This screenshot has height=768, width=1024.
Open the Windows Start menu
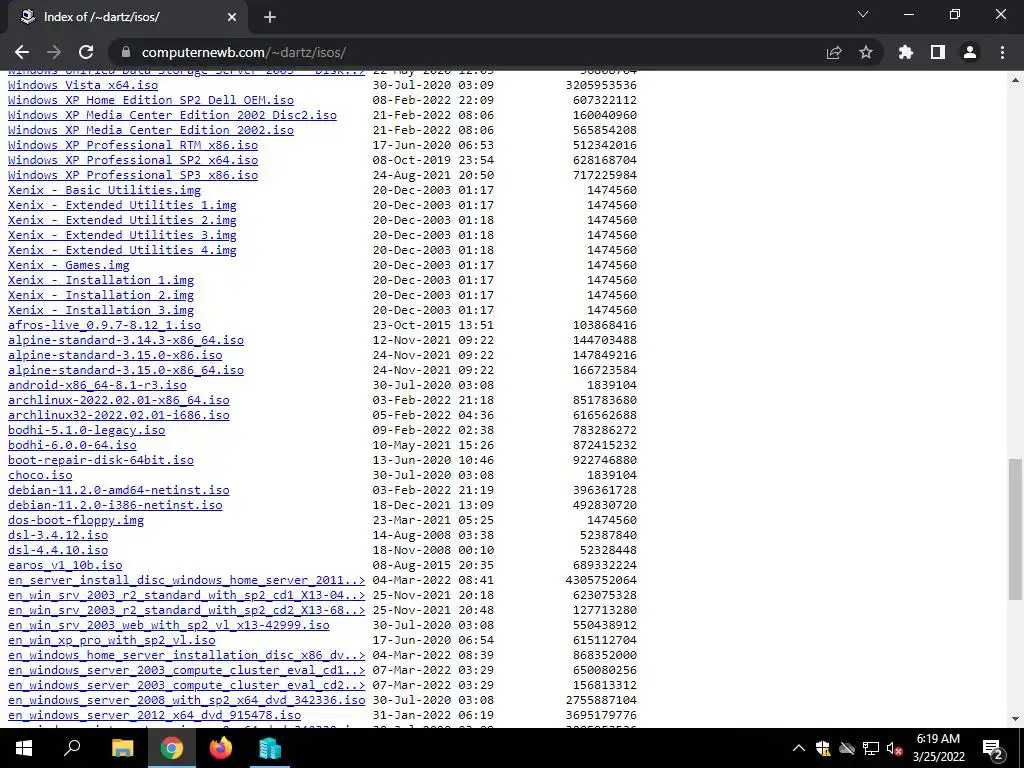point(24,748)
